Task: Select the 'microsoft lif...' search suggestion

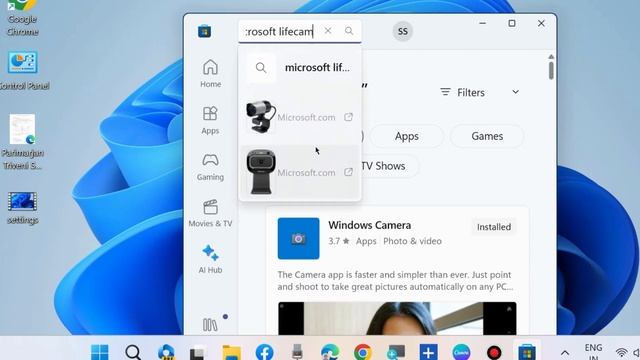Action: (x=300, y=67)
